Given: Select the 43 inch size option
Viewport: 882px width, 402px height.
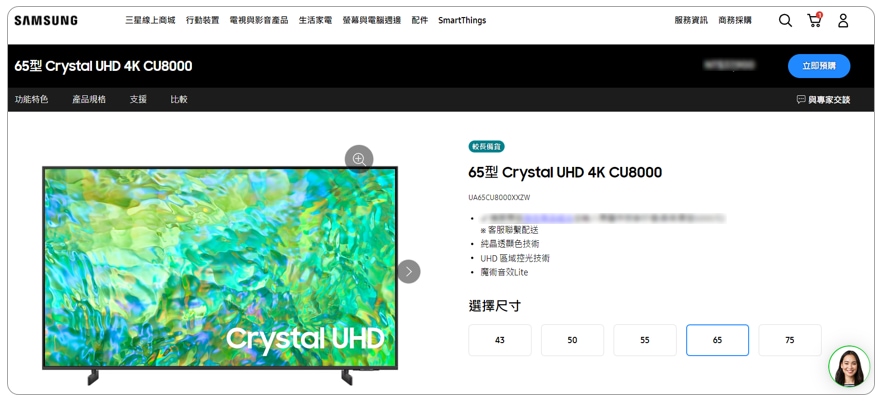Looking at the screenshot, I should [500, 340].
